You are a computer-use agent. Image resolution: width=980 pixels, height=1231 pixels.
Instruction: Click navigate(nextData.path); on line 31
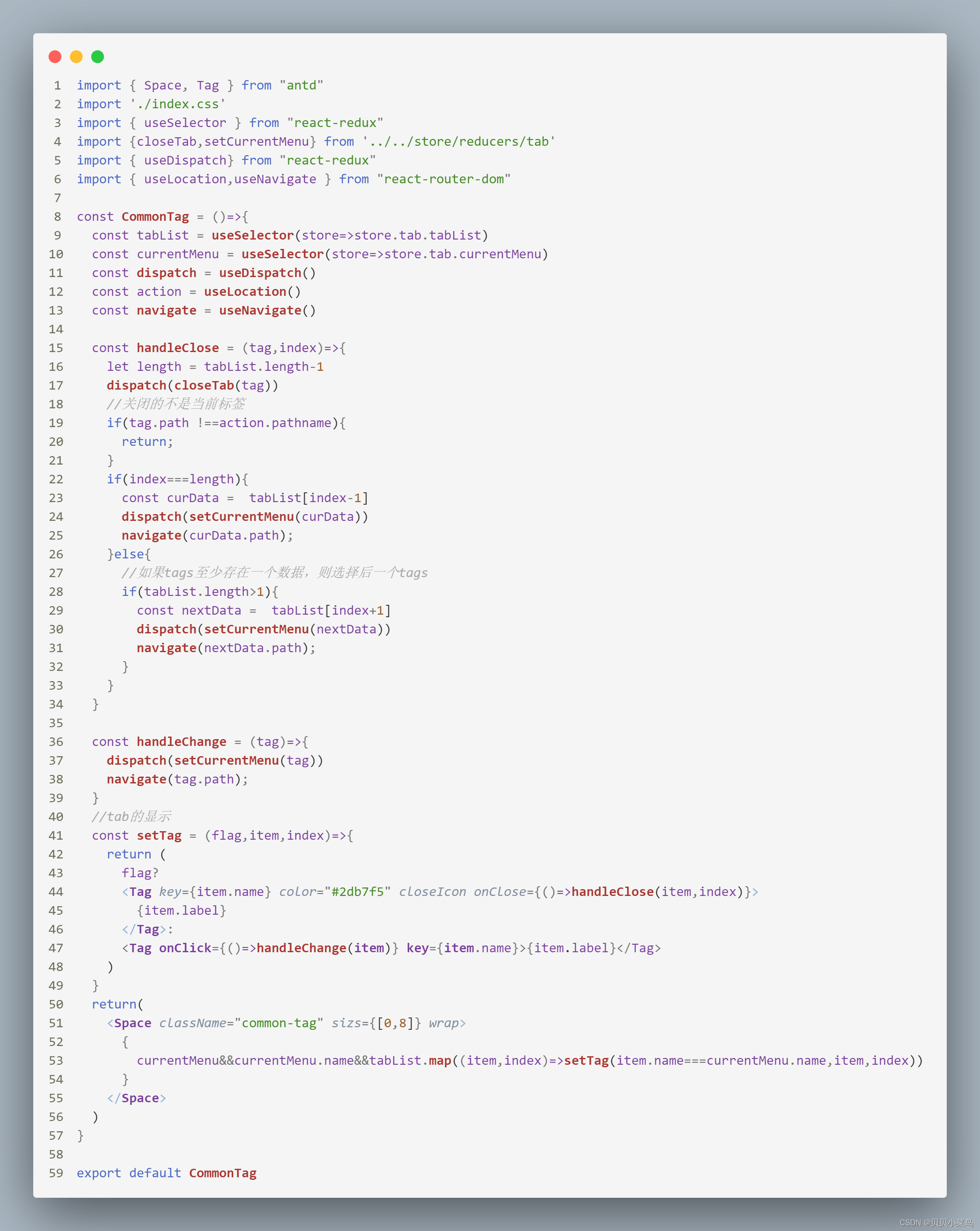click(x=226, y=648)
